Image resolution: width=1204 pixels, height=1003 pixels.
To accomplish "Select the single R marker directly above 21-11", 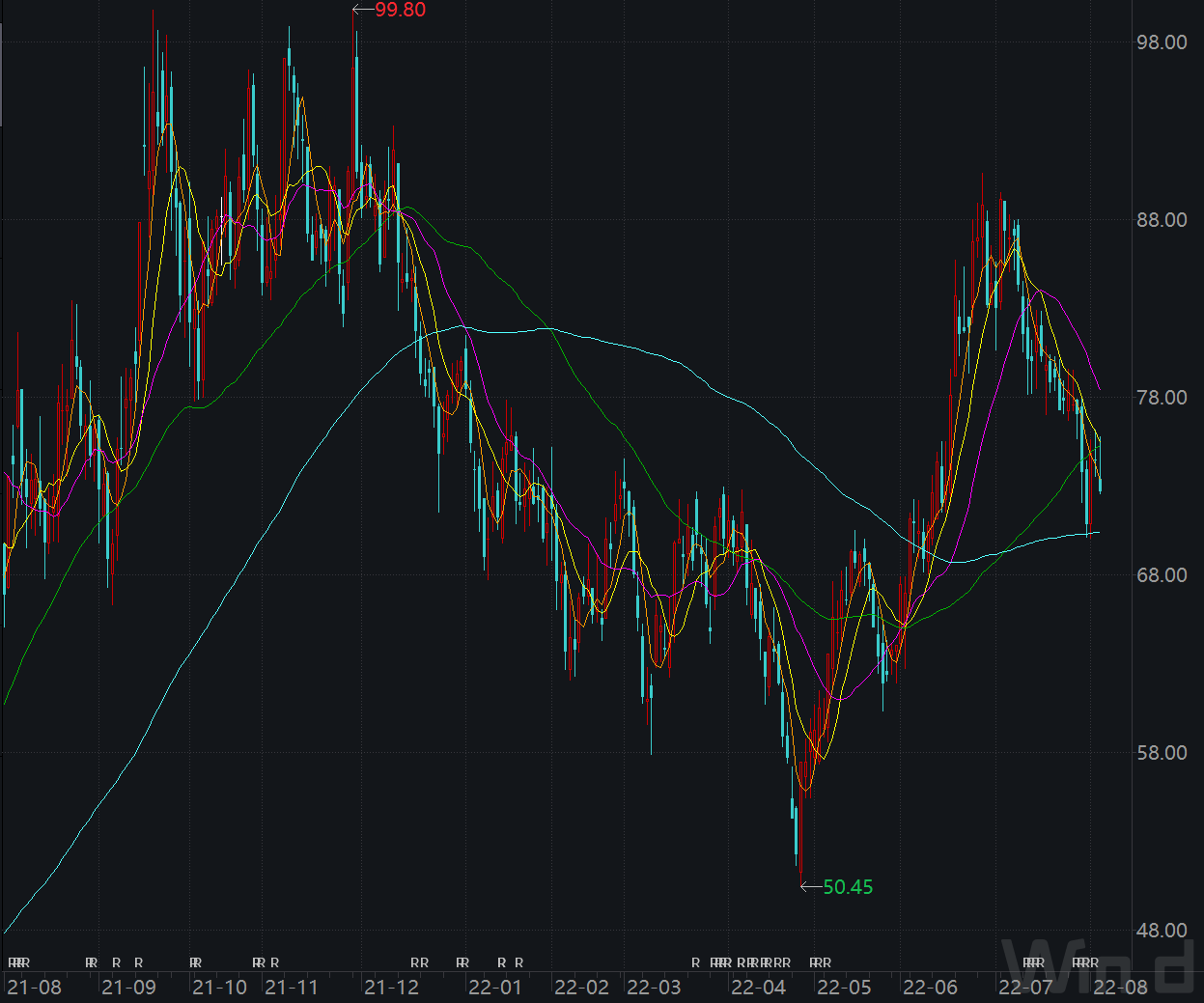I will [x=275, y=962].
